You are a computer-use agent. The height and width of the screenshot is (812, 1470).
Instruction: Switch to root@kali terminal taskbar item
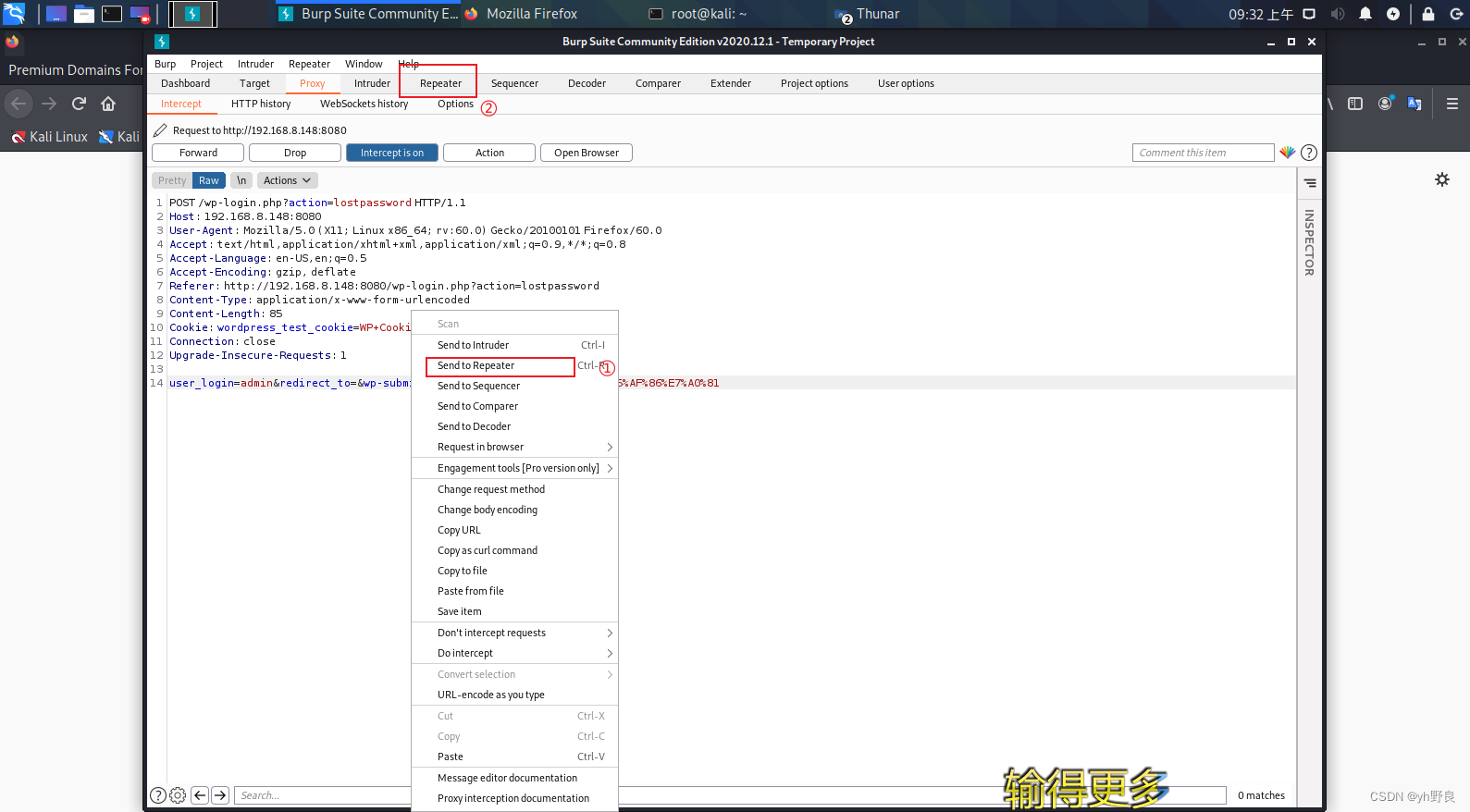[698, 14]
